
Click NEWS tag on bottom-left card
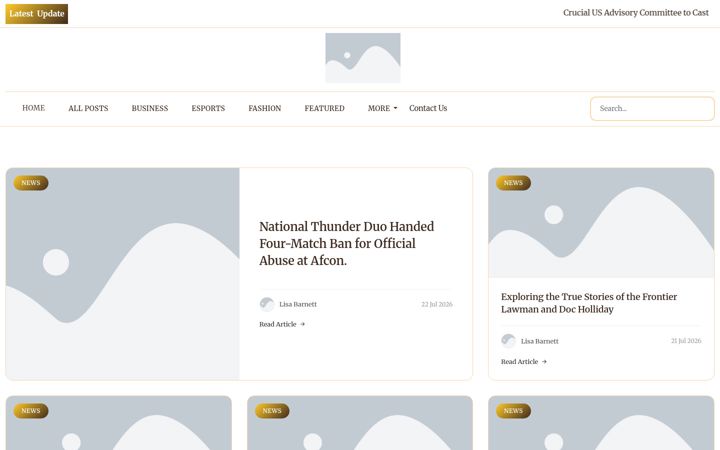tap(31, 411)
